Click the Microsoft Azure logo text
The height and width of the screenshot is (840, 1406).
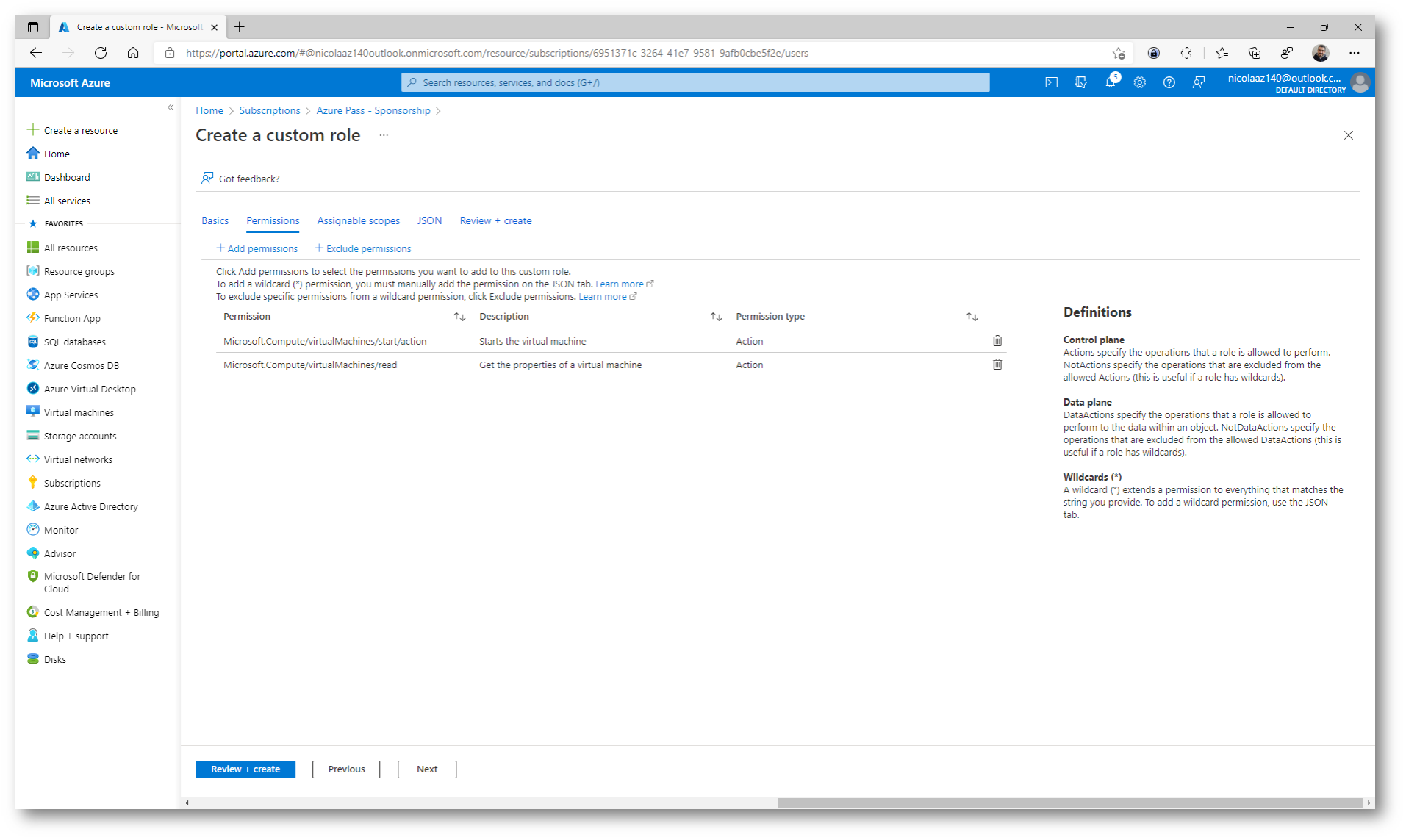coord(70,82)
